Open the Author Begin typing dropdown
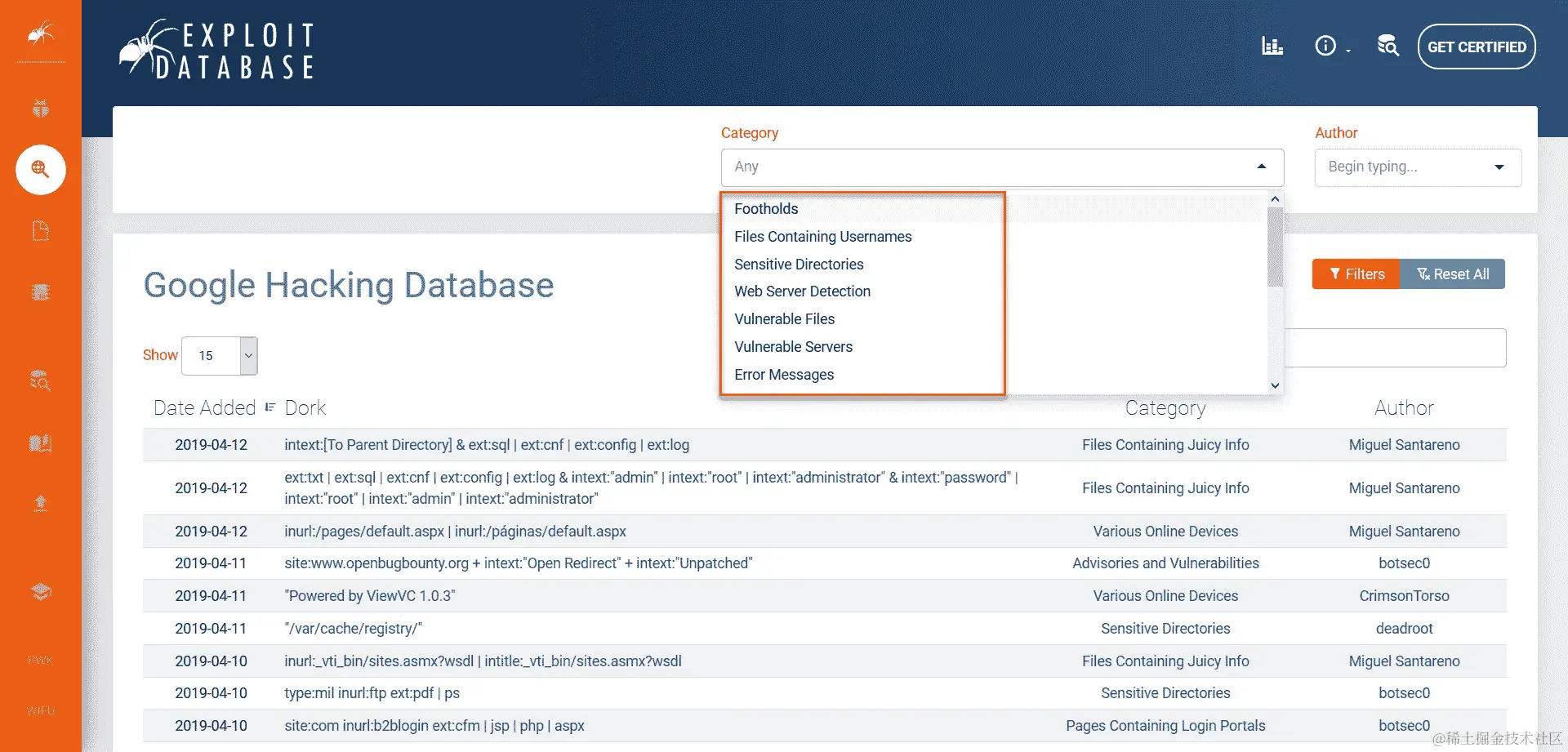 coord(1418,167)
